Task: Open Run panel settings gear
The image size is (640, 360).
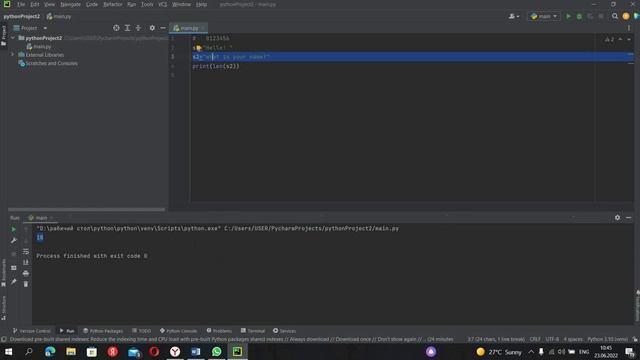Action: [x=617, y=218]
